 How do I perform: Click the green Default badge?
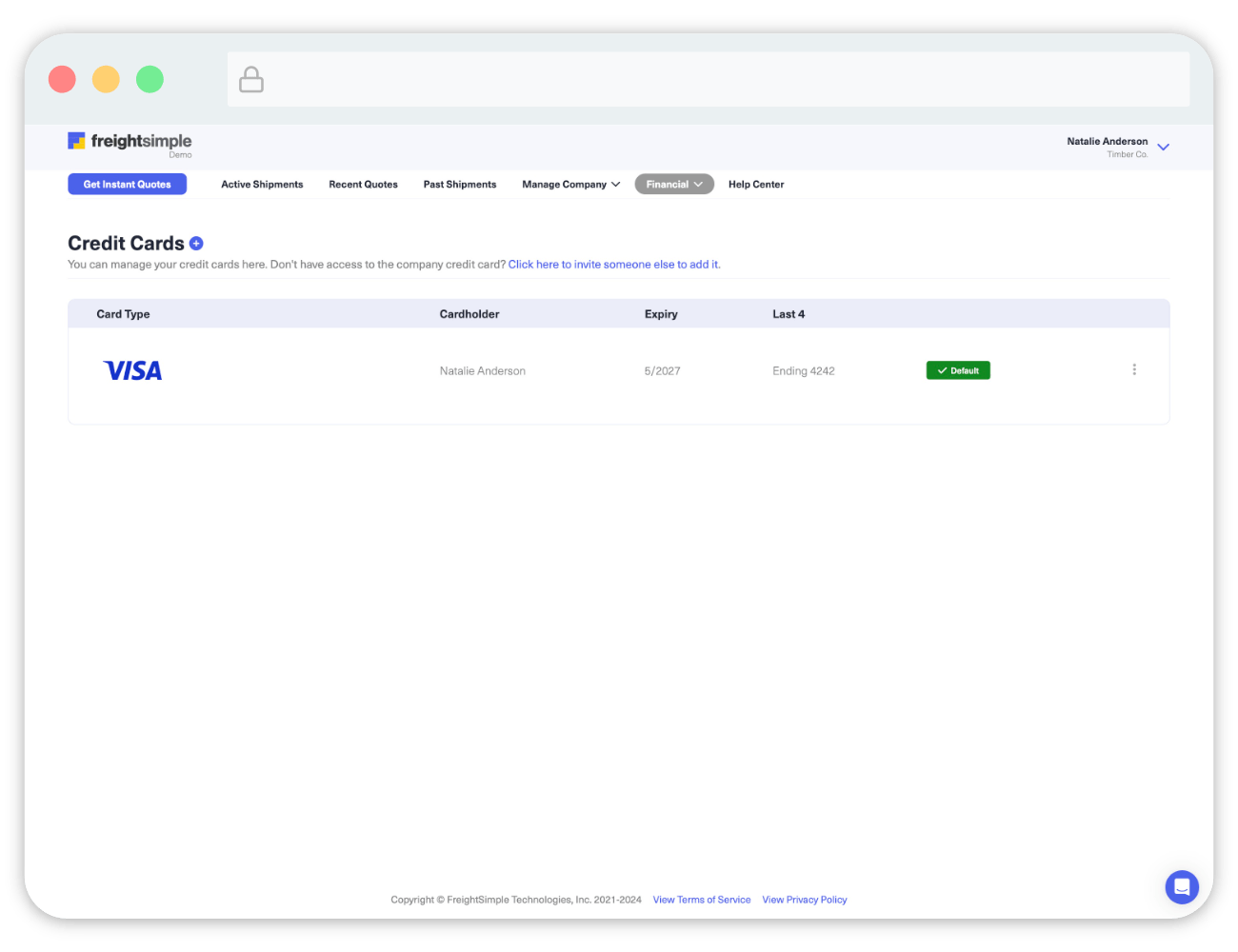[x=957, y=370]
